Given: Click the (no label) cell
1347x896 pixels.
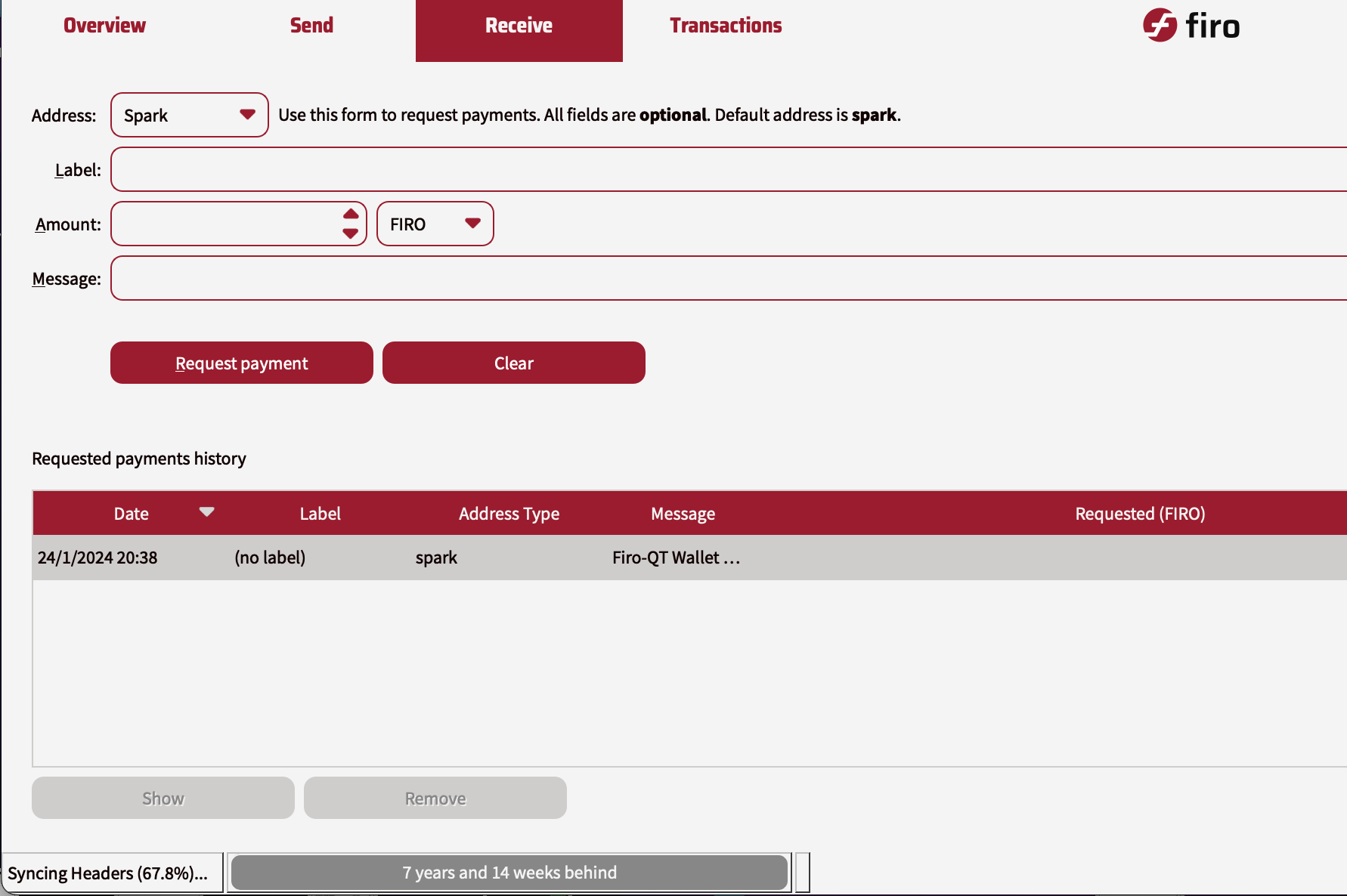Looking at the screenshot, I should pos(270,558).
